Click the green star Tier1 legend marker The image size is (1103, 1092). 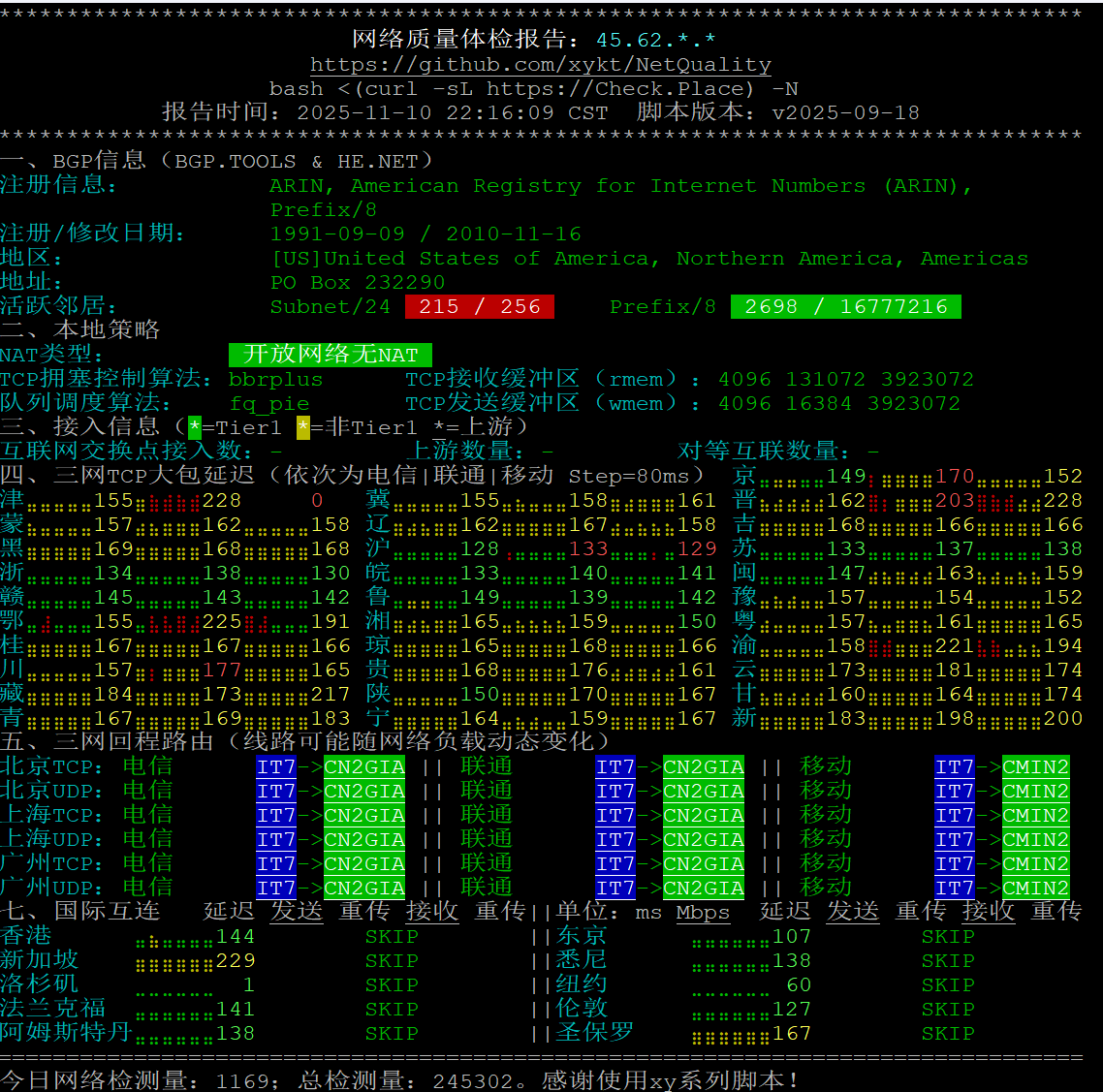195,427
